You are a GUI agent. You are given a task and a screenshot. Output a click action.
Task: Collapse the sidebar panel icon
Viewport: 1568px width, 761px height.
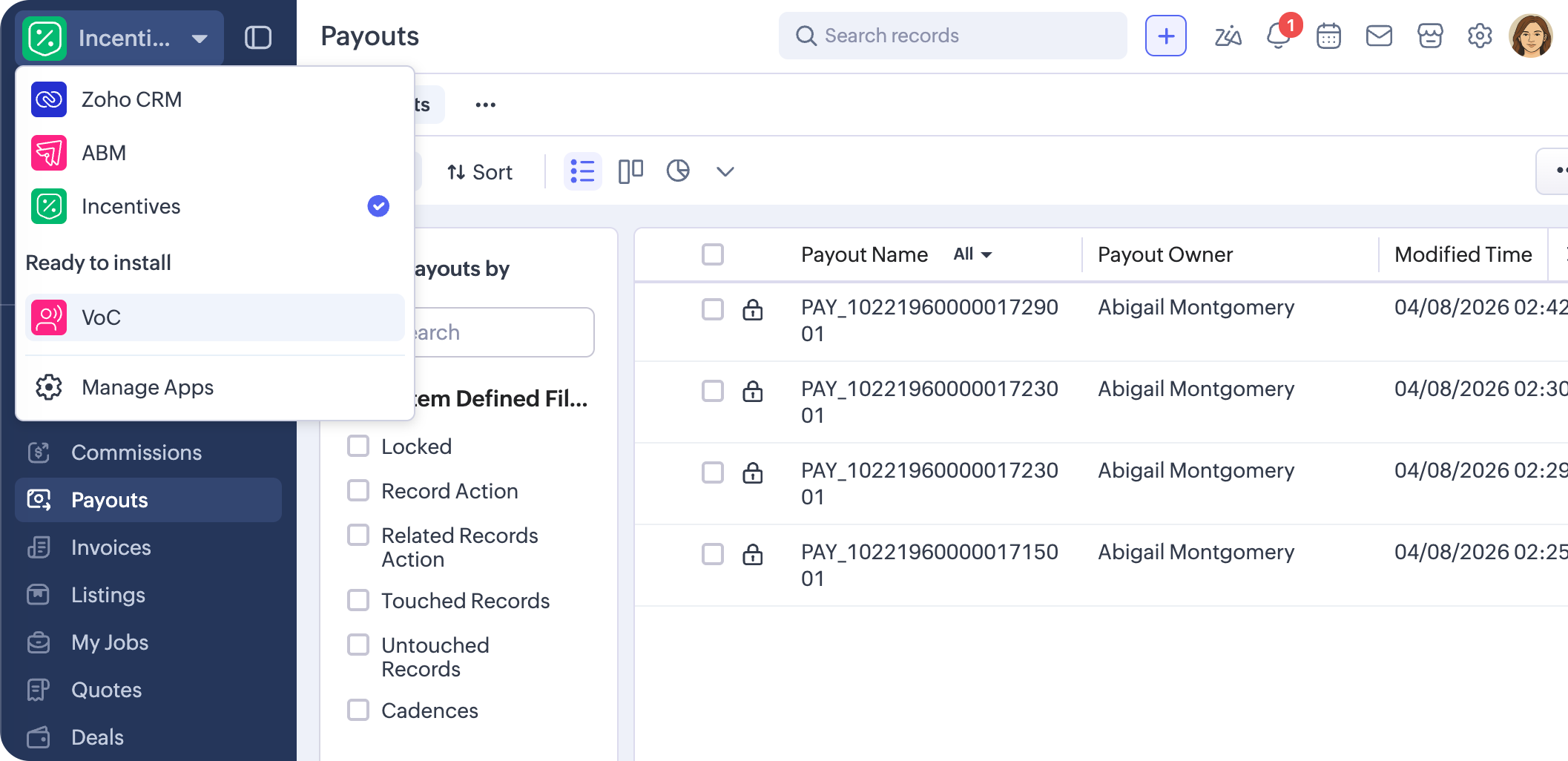(x=258, y=38)
